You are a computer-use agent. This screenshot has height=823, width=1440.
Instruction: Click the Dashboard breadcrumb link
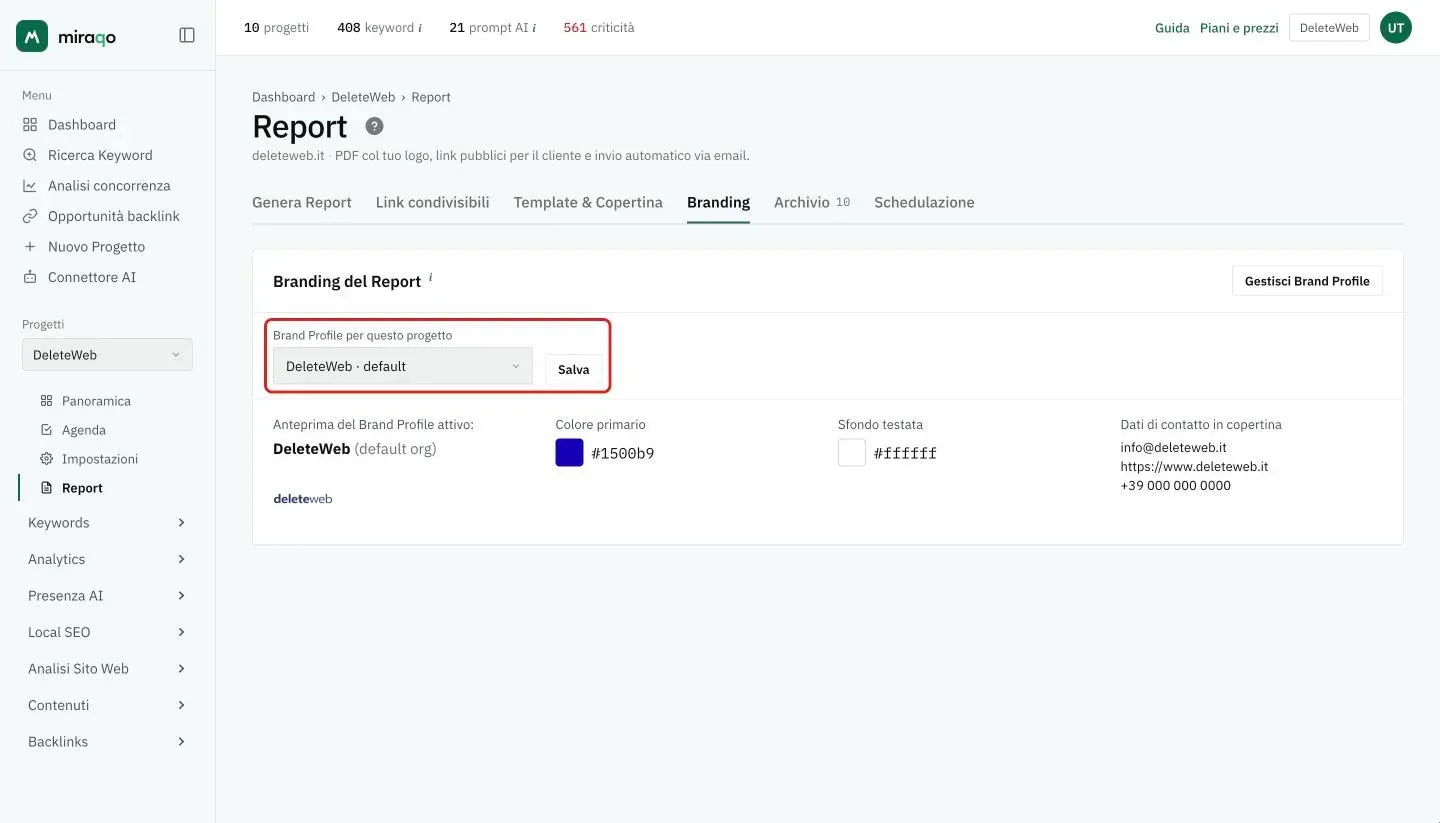coord(284,97)
